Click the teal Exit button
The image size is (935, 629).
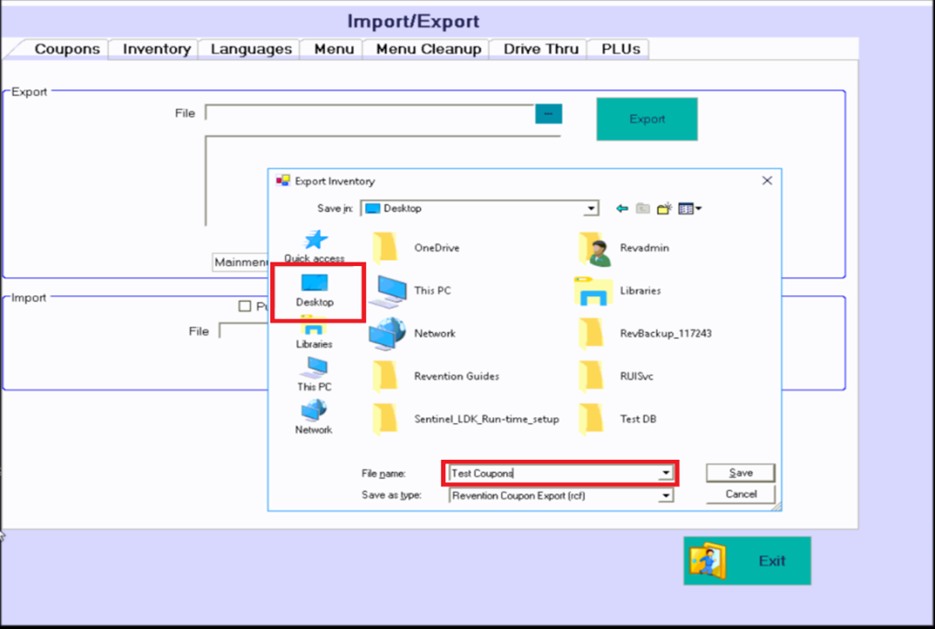747,561
